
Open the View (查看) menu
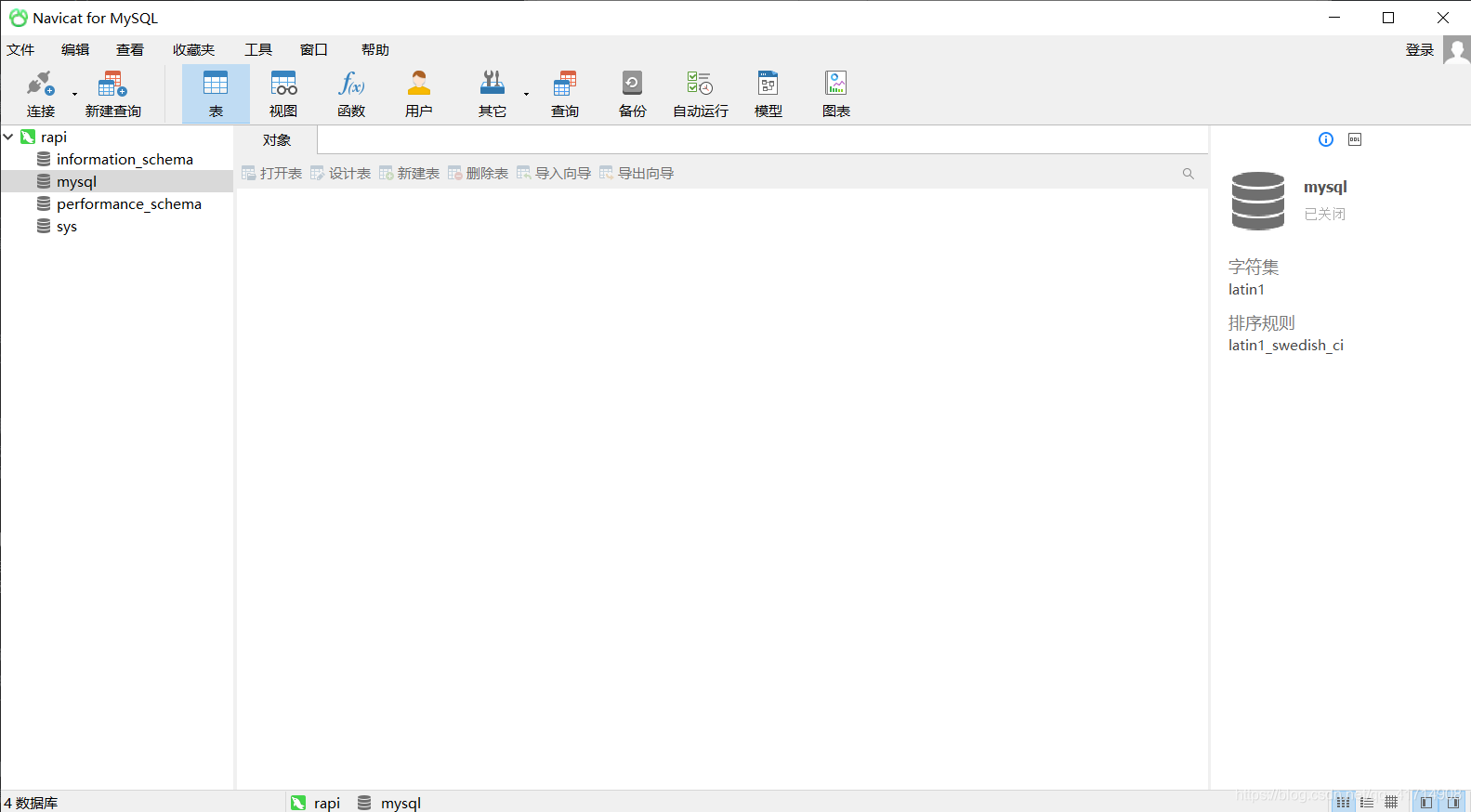tap(130, 50)
